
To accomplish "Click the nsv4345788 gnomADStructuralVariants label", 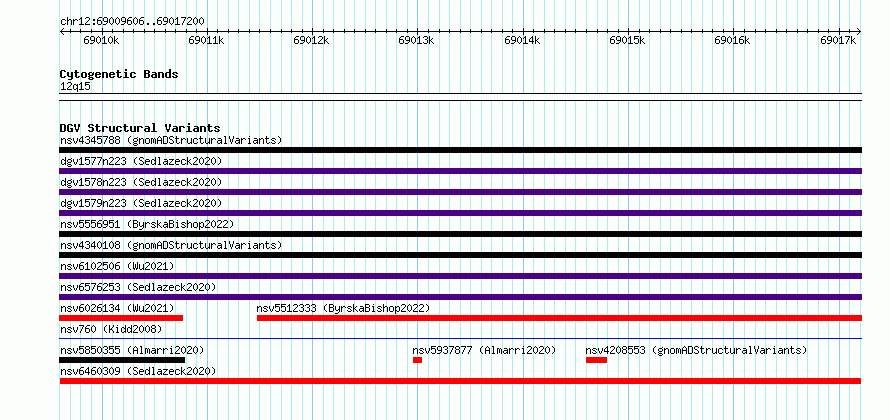I will point(171,140).
